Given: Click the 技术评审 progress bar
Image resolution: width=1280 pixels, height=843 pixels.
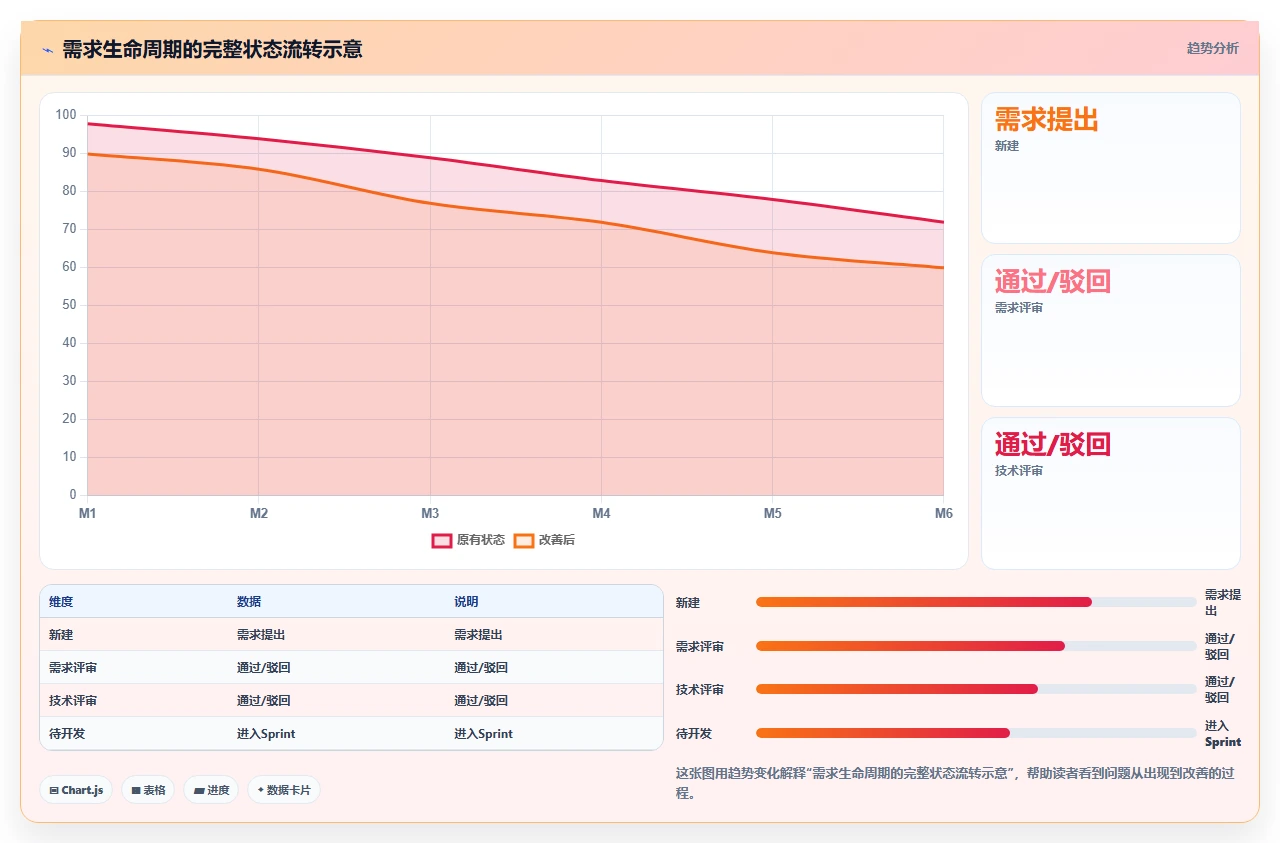Looking at the screenshot, I should coord(976,689).
